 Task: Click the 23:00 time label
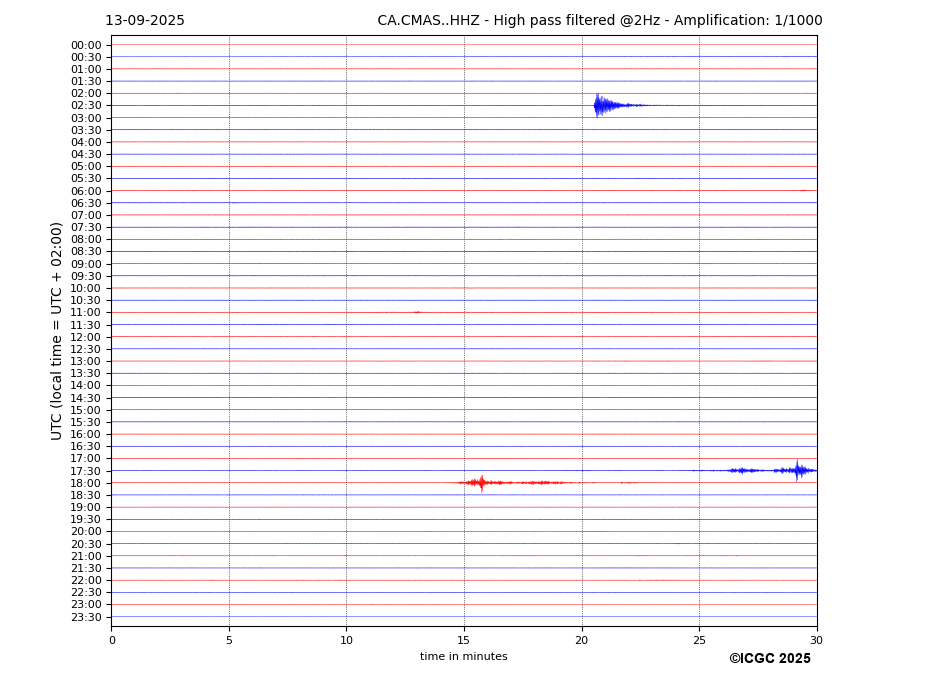[86, 605]
